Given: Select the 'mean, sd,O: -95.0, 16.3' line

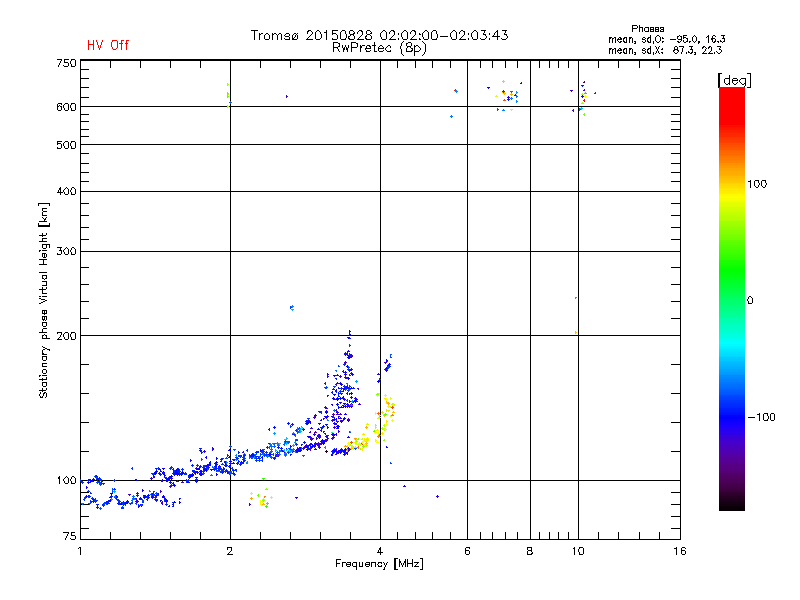Looking at the screenshot, I should (x=666, y=39).
